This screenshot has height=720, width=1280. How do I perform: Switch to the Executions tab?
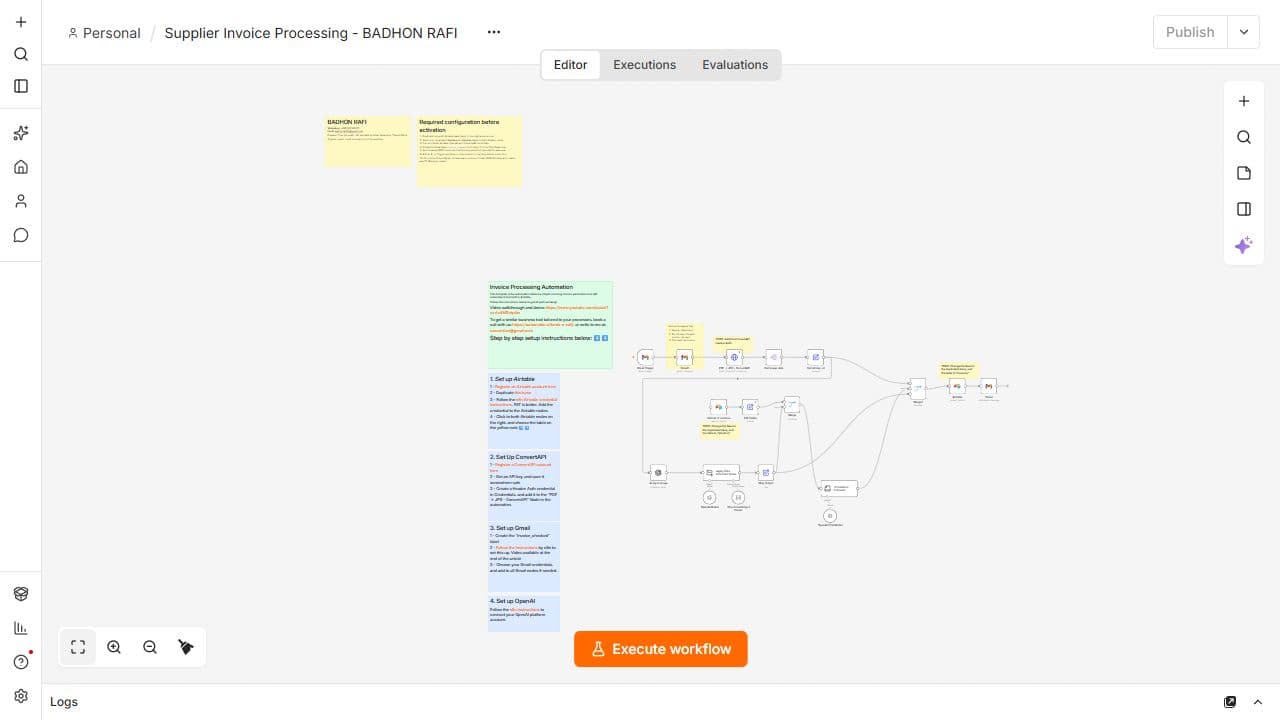645,65
